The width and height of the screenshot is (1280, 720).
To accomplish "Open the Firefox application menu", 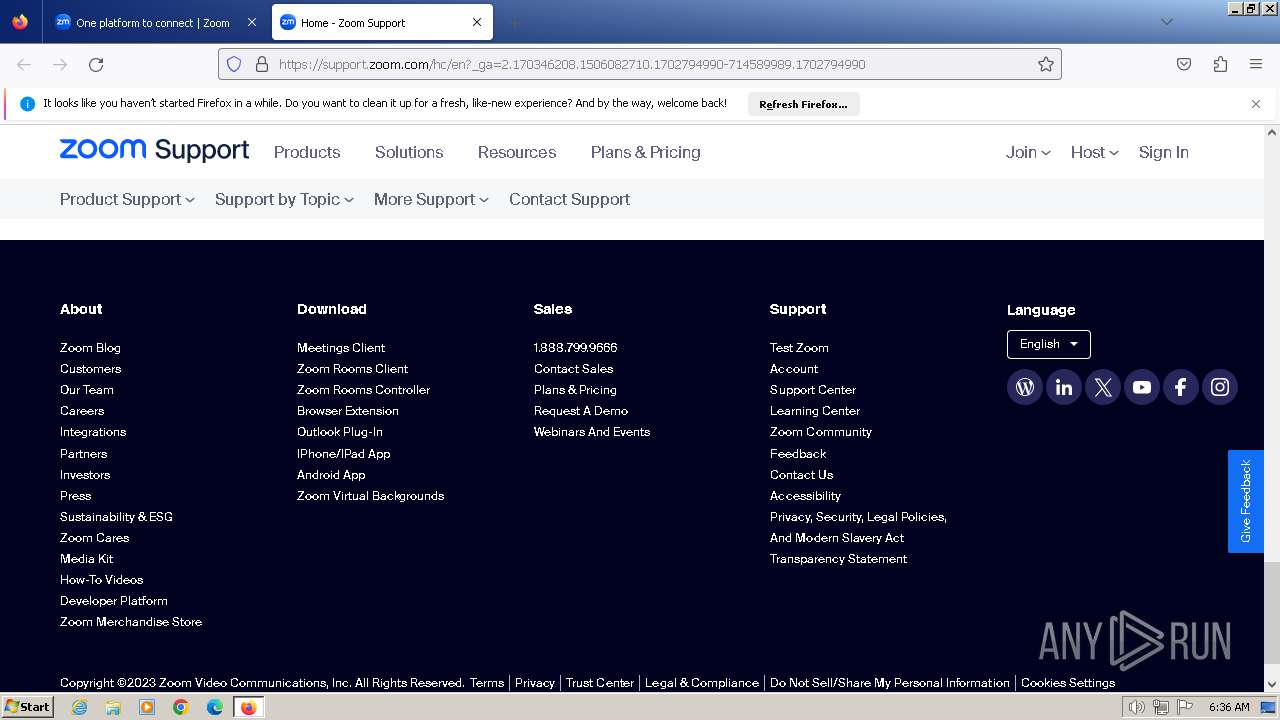I will [x=1256, y=64].
